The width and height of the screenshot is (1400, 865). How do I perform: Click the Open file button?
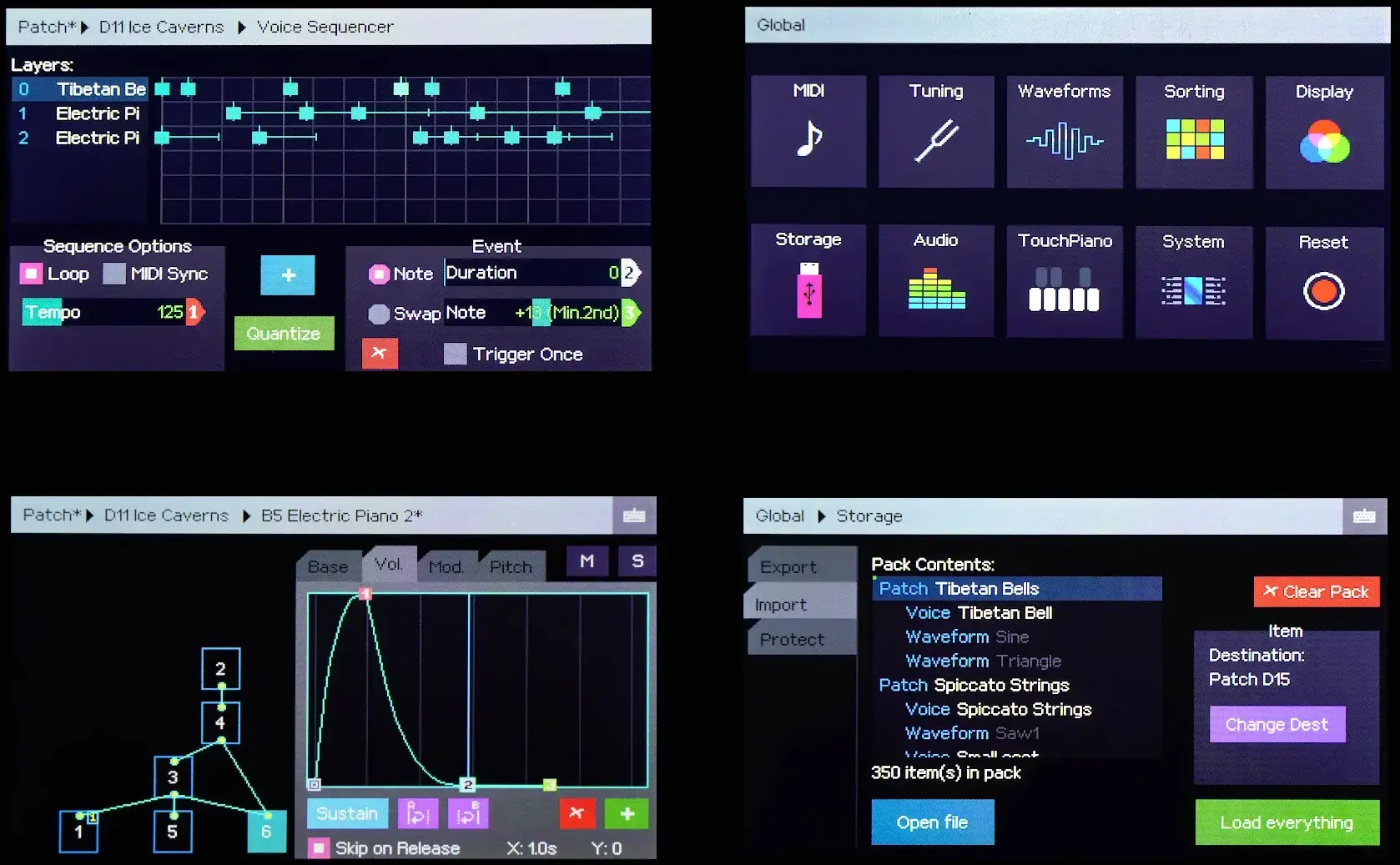(x=933, y=822)
